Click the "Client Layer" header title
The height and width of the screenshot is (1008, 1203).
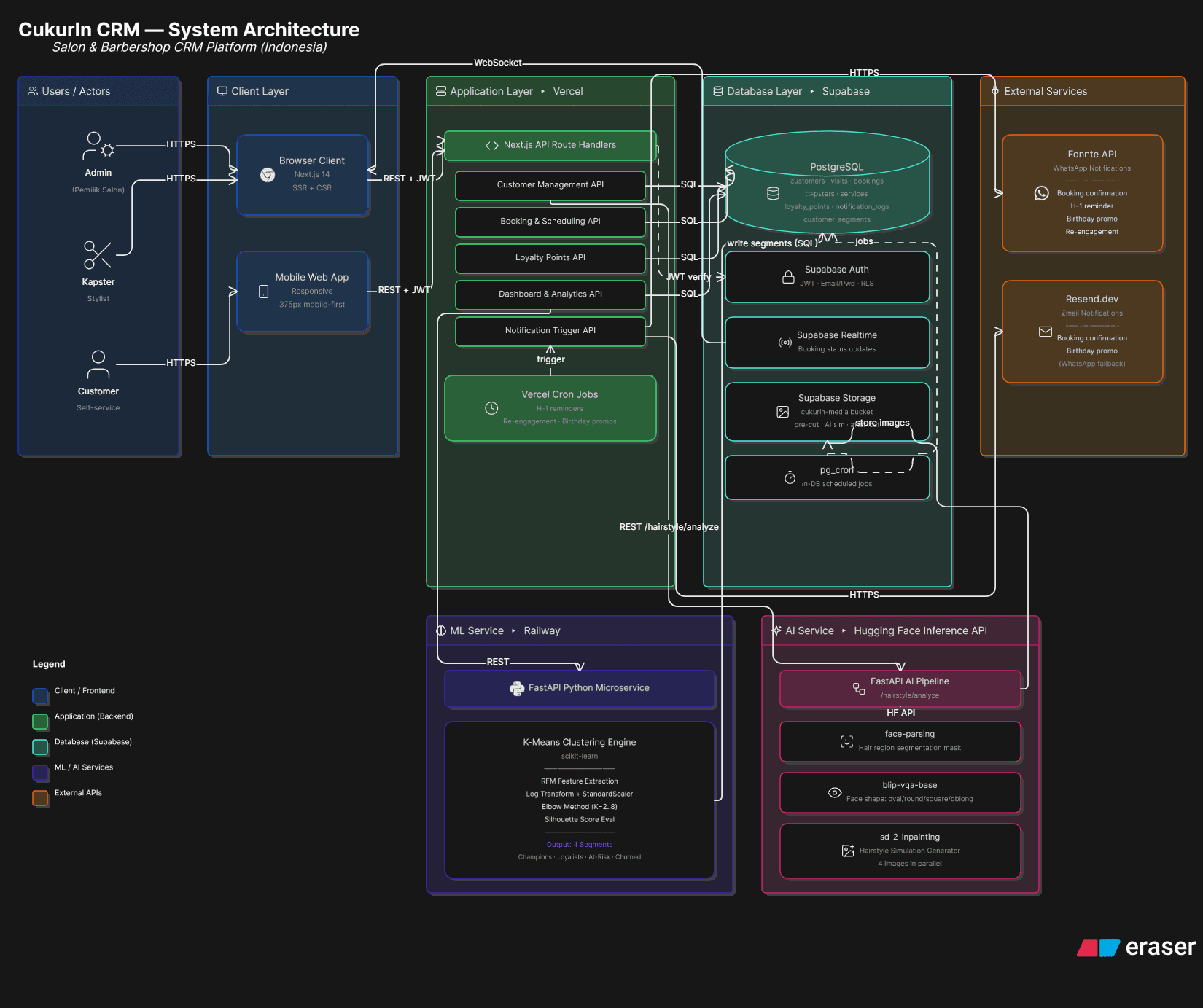point(260,91)
